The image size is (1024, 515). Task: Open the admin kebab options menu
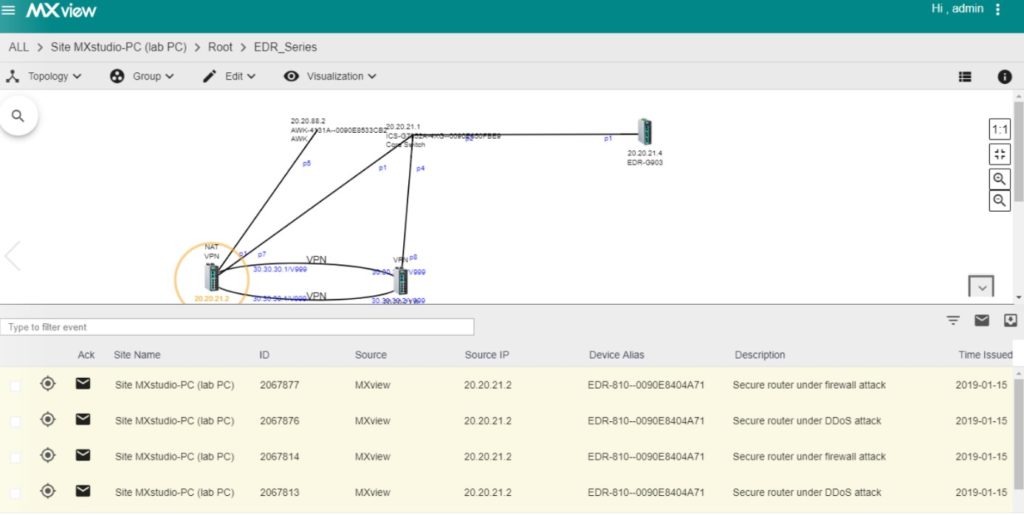tap(997, 10)
